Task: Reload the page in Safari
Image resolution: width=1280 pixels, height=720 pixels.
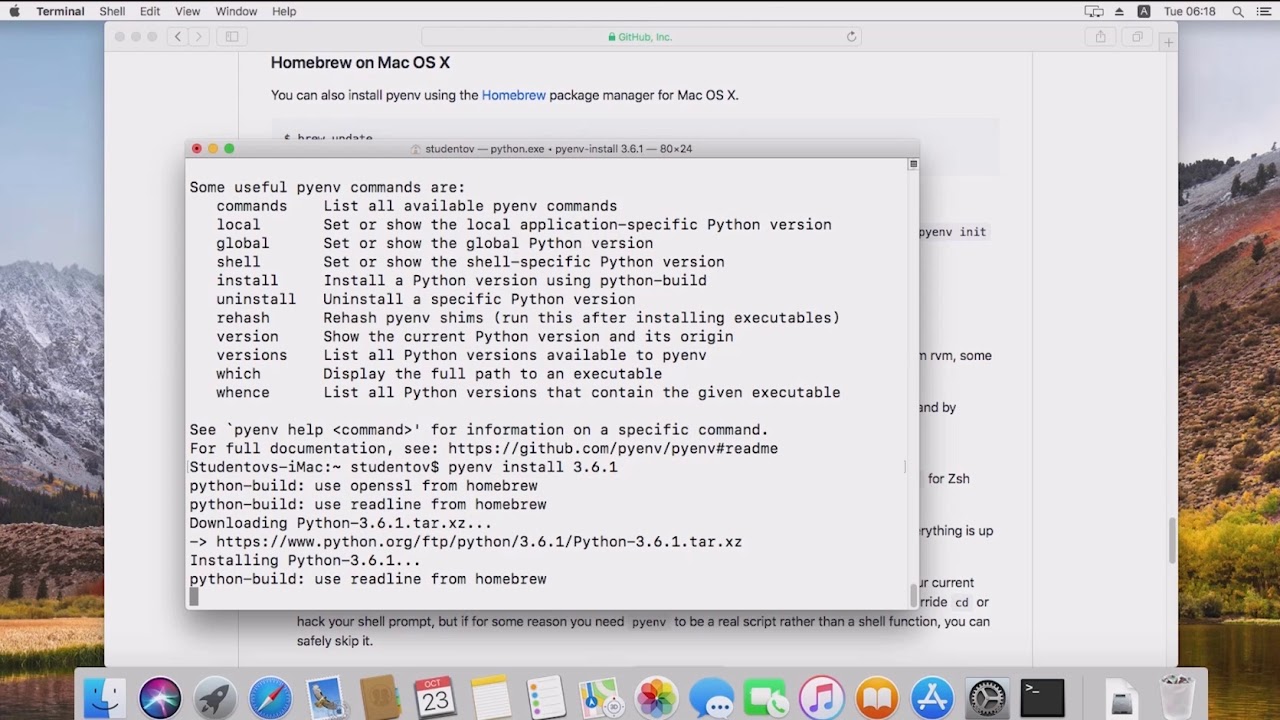Action: 851,37
